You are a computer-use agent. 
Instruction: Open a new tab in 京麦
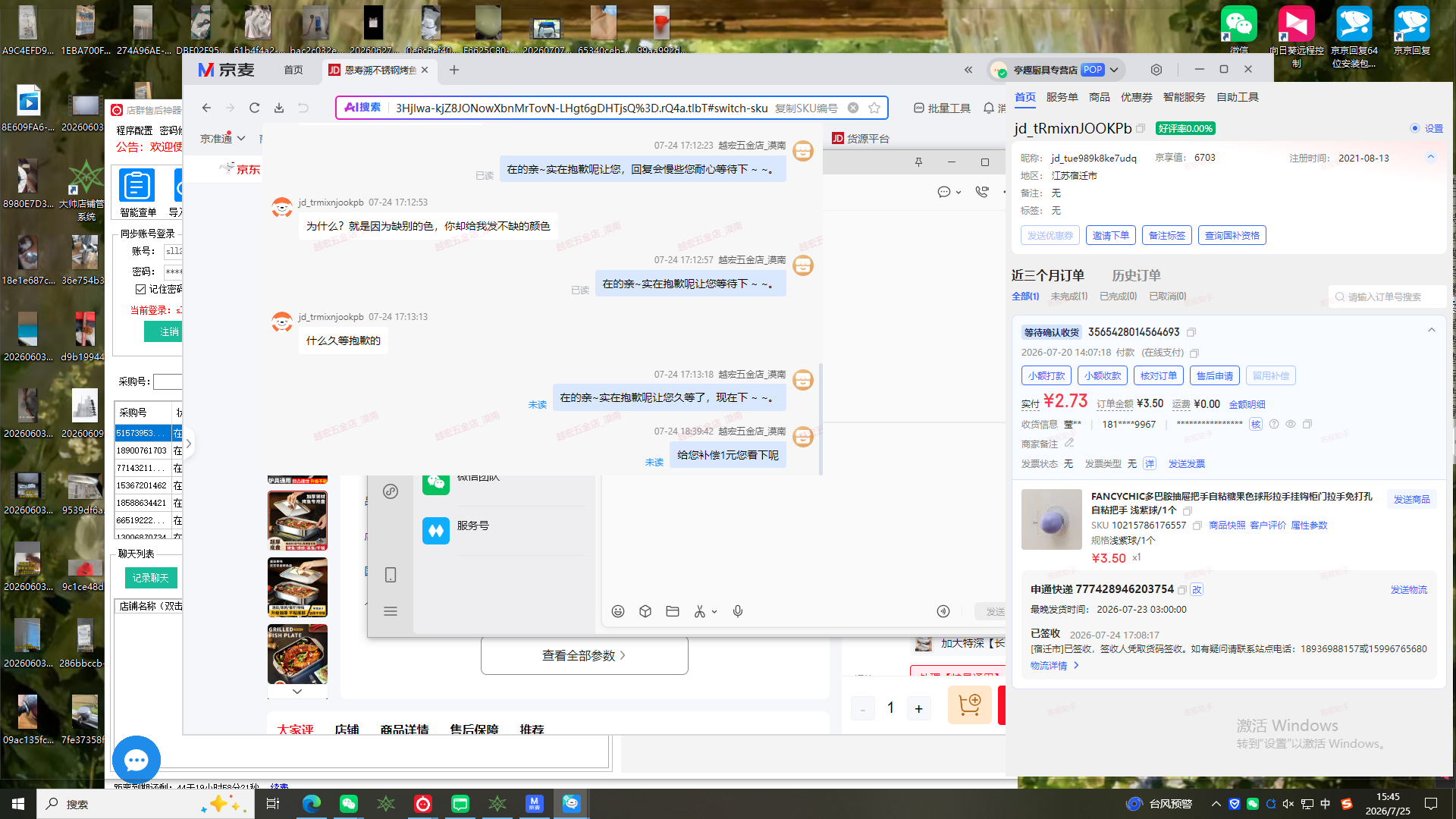(x=454, y=70)
